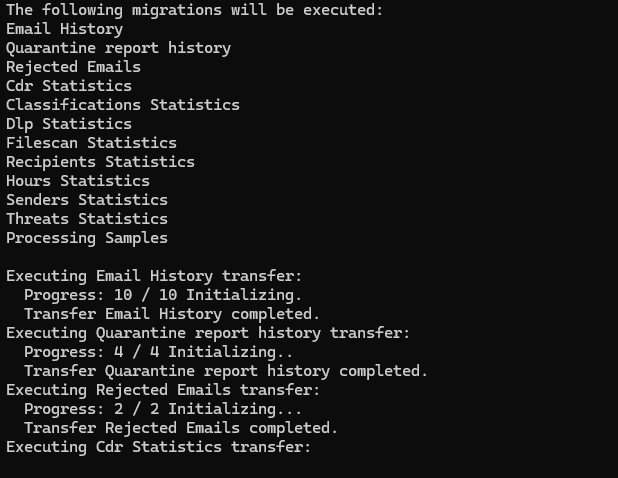
Task: Select 'Recipients Statistics' text line
Action: (101, 162)
